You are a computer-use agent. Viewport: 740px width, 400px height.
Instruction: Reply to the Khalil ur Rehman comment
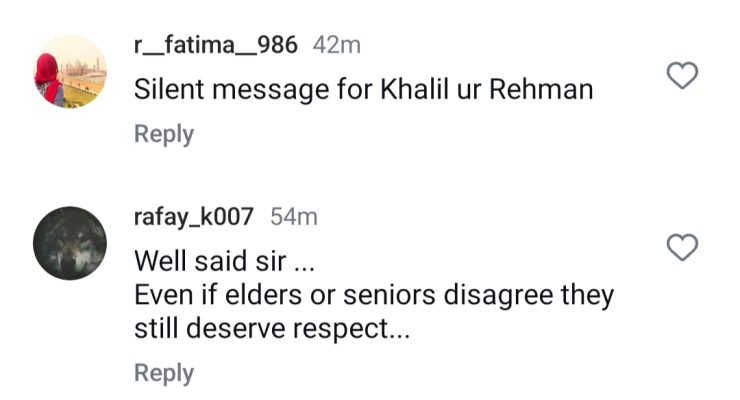164,134
